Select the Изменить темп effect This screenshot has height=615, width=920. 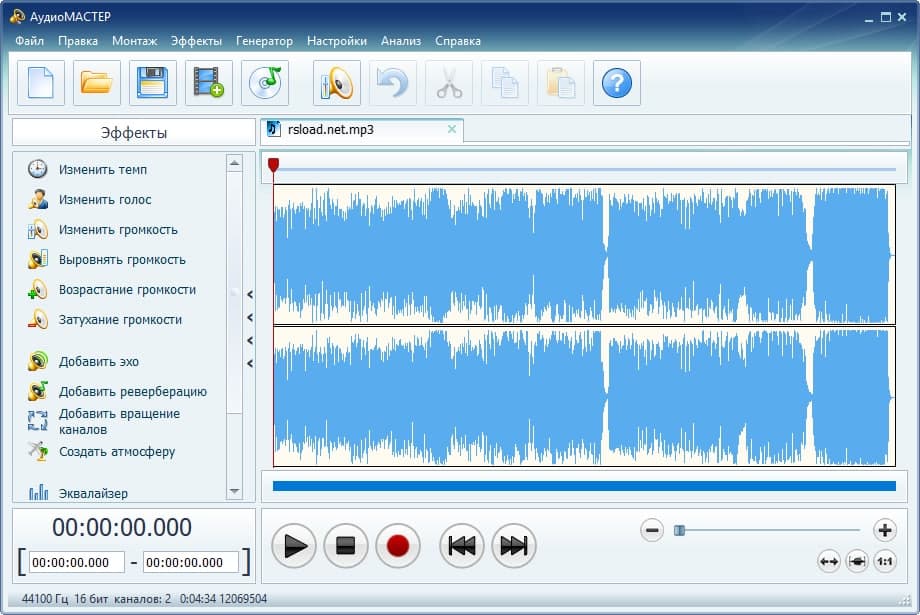point(102,170)
